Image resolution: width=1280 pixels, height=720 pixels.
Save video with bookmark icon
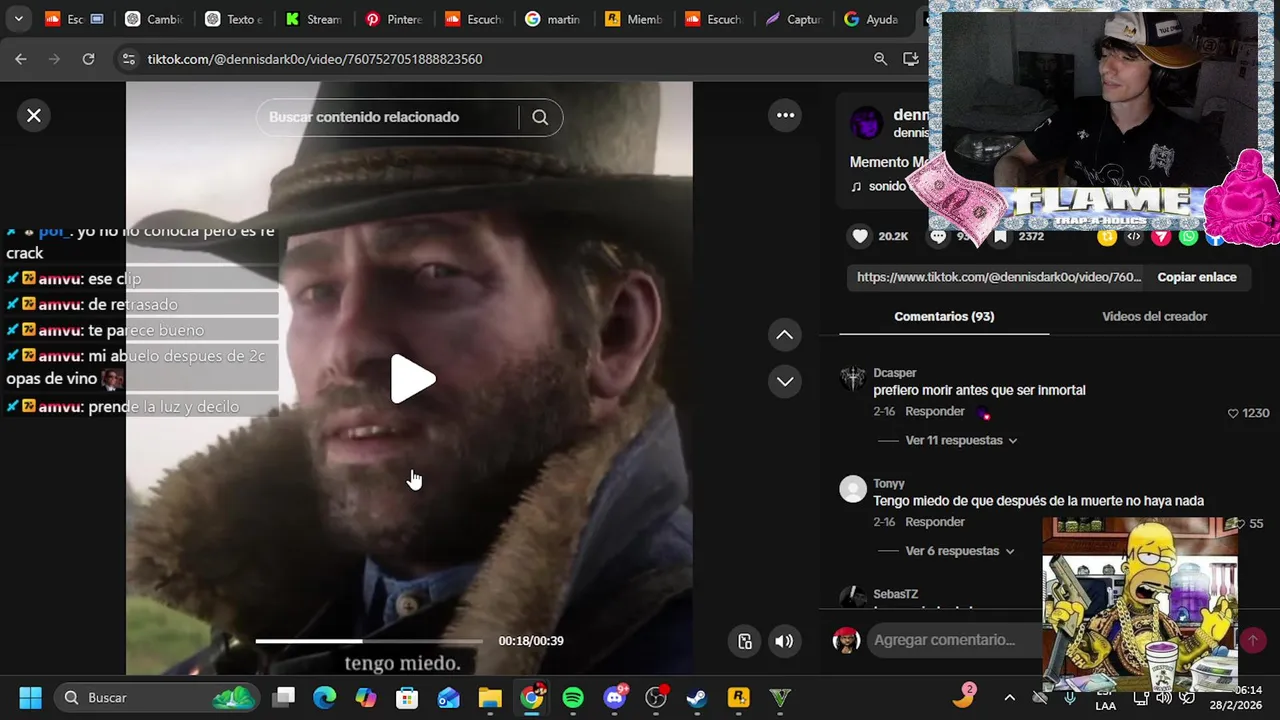click(x=1000, y=236)
